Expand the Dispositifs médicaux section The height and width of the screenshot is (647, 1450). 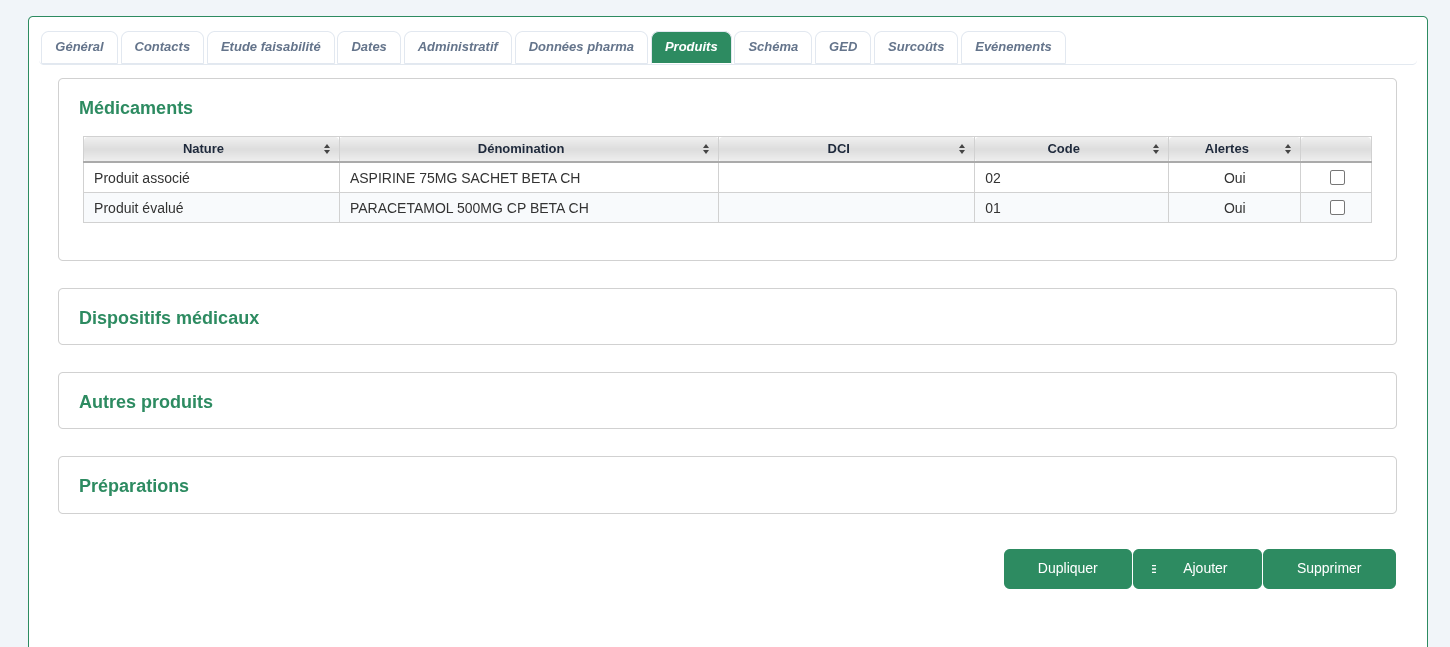pos(169,318)
